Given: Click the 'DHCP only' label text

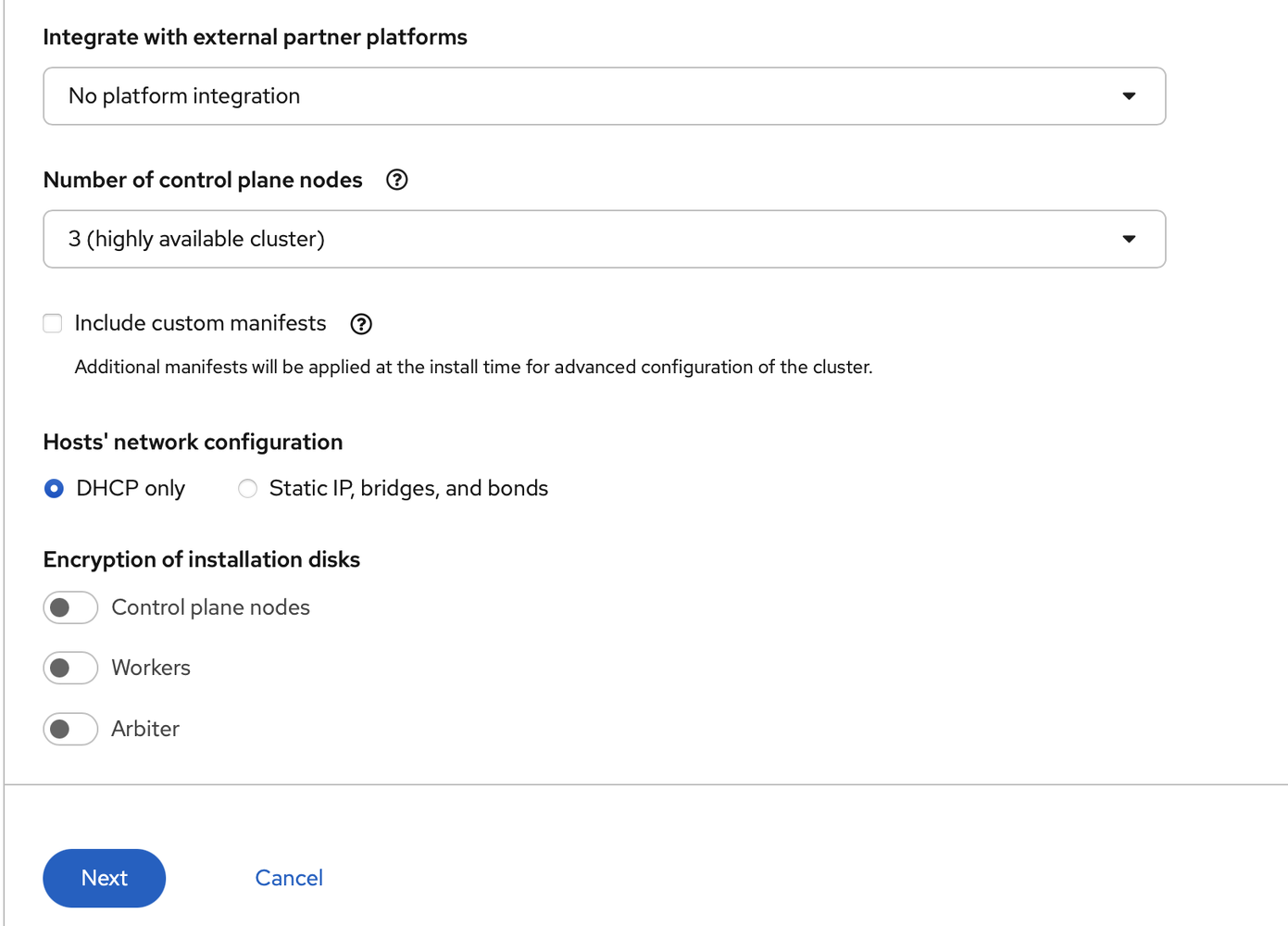Looking at the screenshot, I should pos(131,488).
